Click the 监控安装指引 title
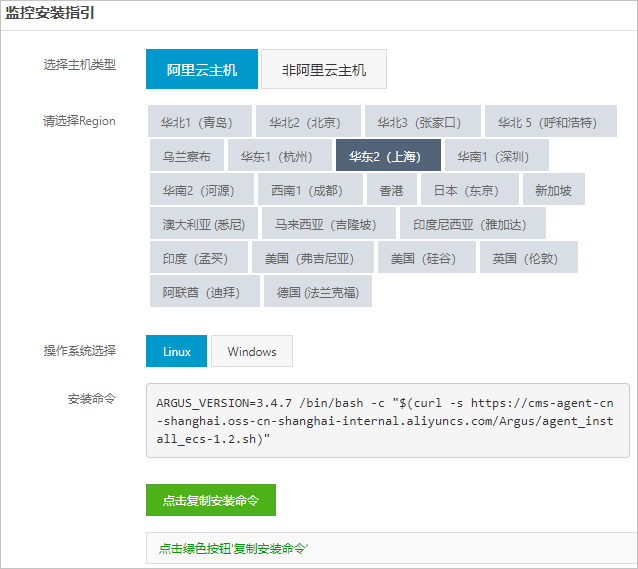 click(x=50, y=13)
